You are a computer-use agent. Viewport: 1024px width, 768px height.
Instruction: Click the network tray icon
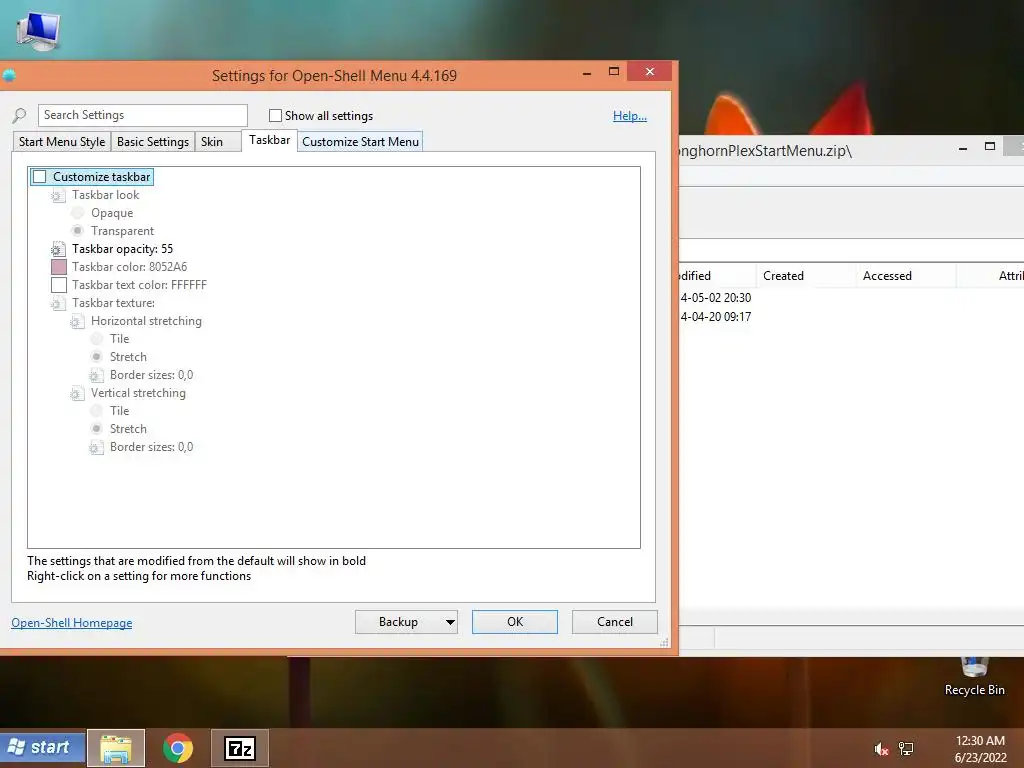(x=906, y=748)
